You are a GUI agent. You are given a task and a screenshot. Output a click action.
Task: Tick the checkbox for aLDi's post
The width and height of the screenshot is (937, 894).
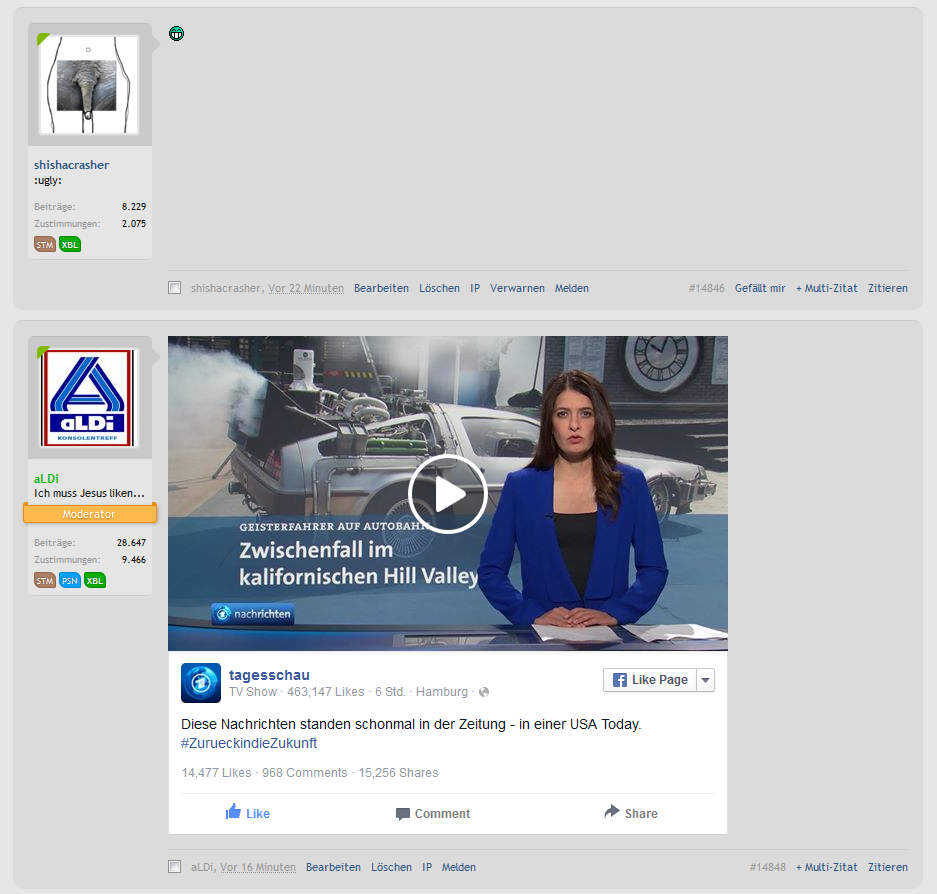174,867
